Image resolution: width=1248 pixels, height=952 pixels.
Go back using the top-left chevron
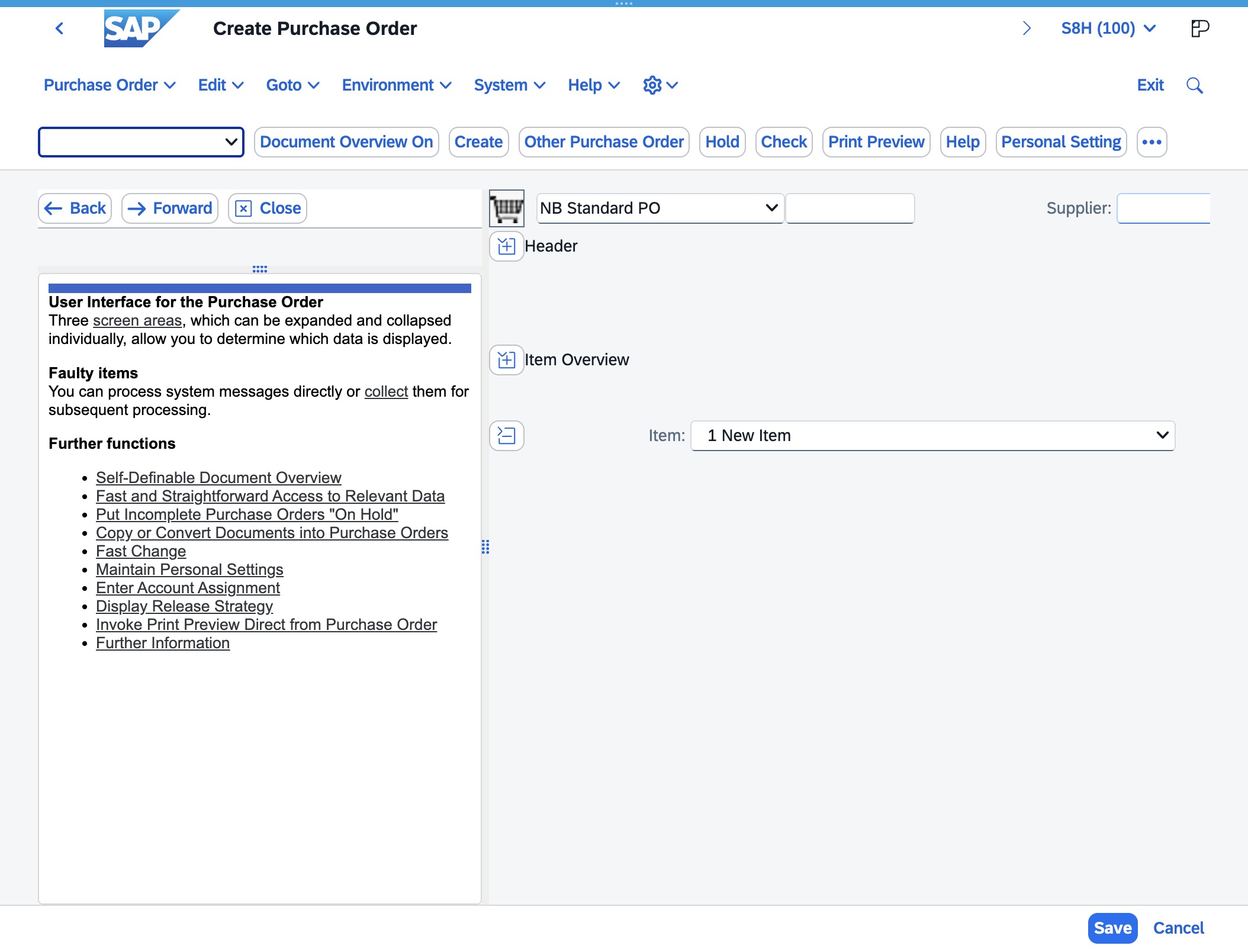[x=59, y=28]
